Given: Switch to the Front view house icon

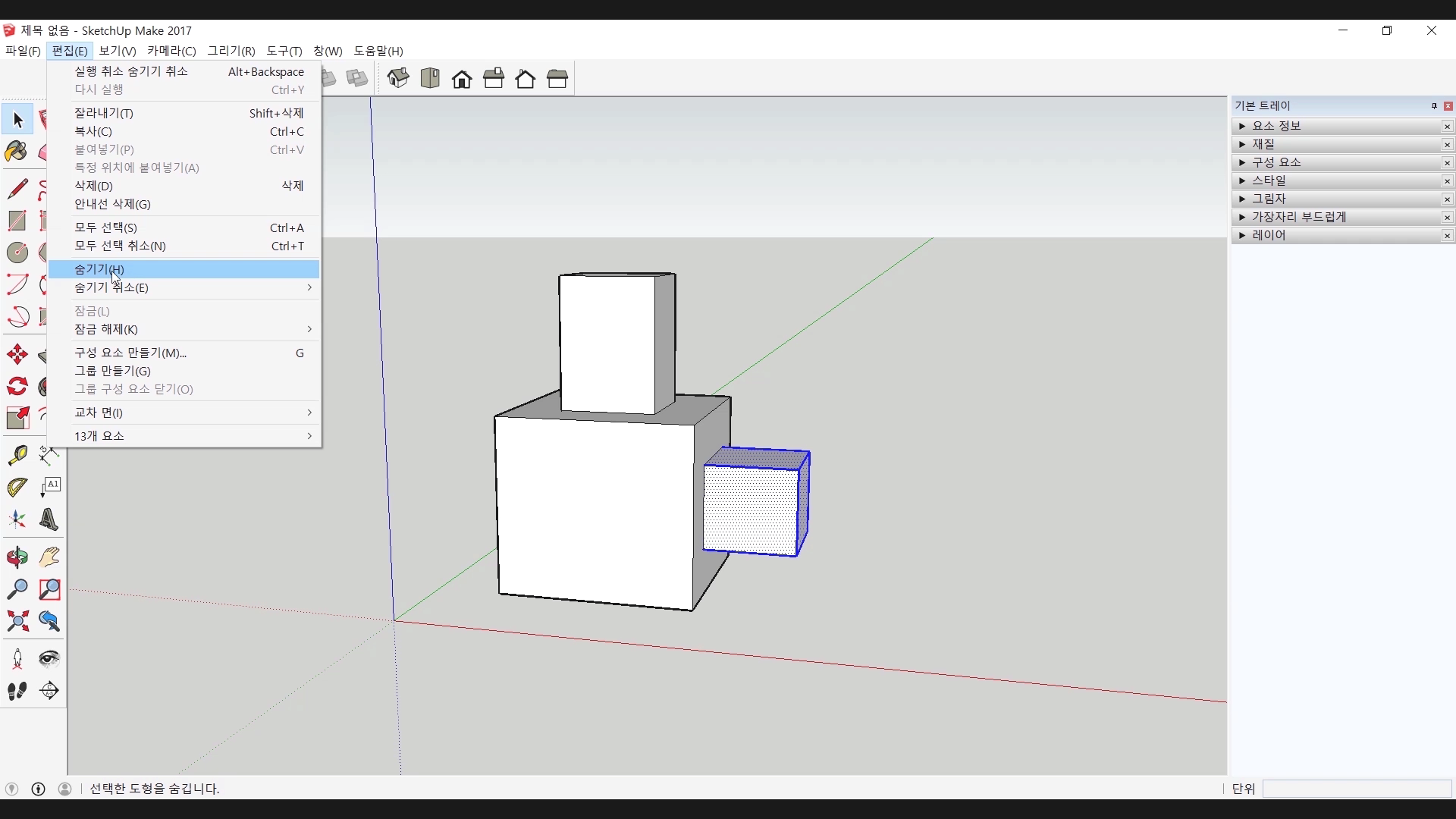Looking at the screenshot, I should (x=462, y=79).
